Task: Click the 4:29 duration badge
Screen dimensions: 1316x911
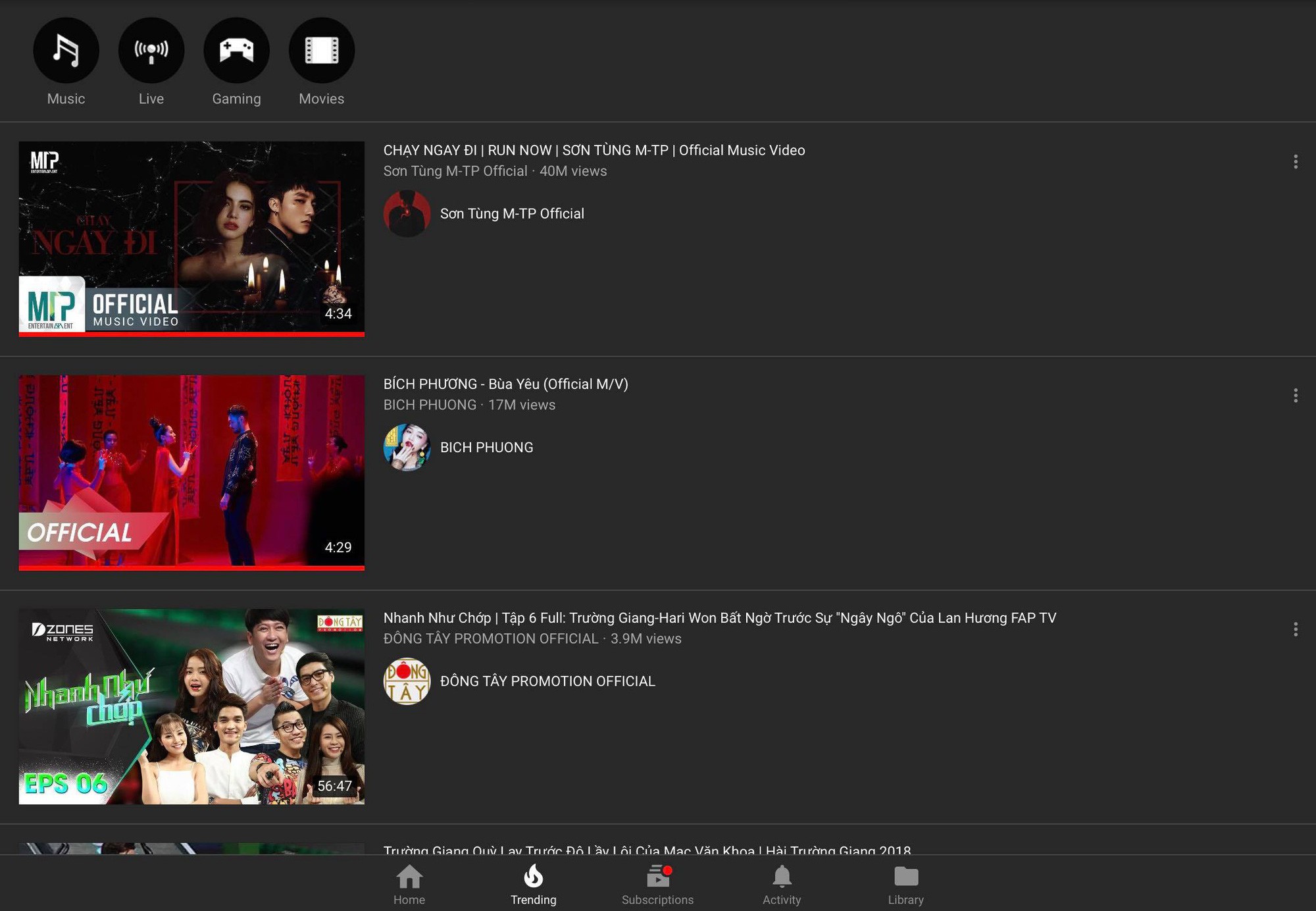Action: click(338, 548)
